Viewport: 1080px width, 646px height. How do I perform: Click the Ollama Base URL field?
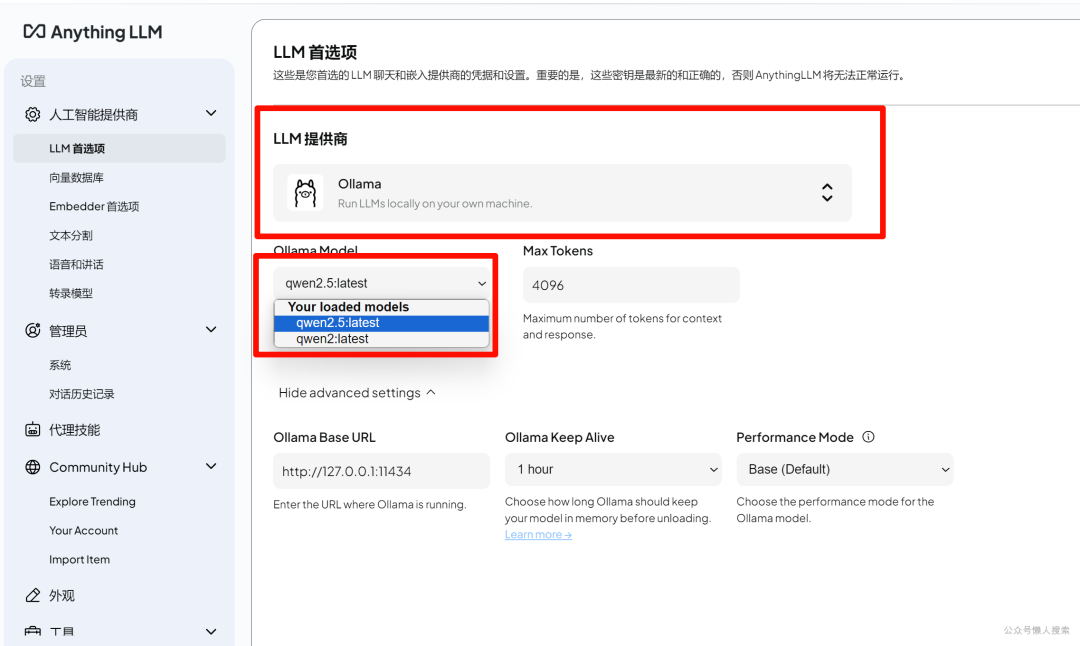click(382, 471)
